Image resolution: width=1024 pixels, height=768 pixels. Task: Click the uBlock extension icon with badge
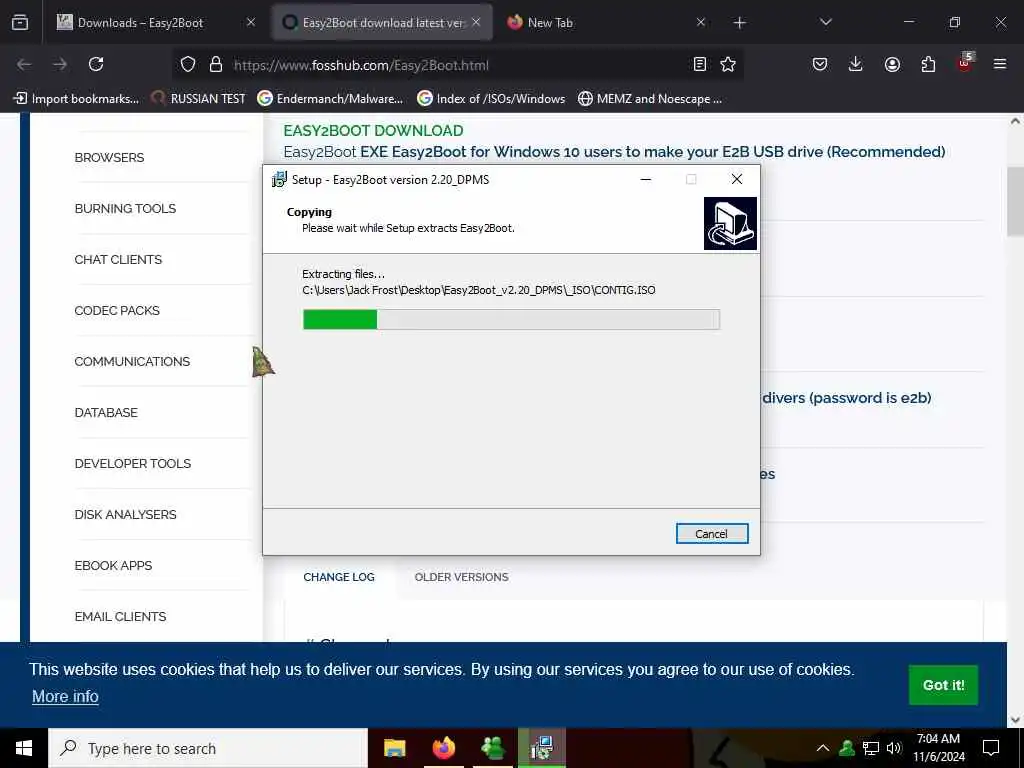pyautogui.click(x=965, y=63)
